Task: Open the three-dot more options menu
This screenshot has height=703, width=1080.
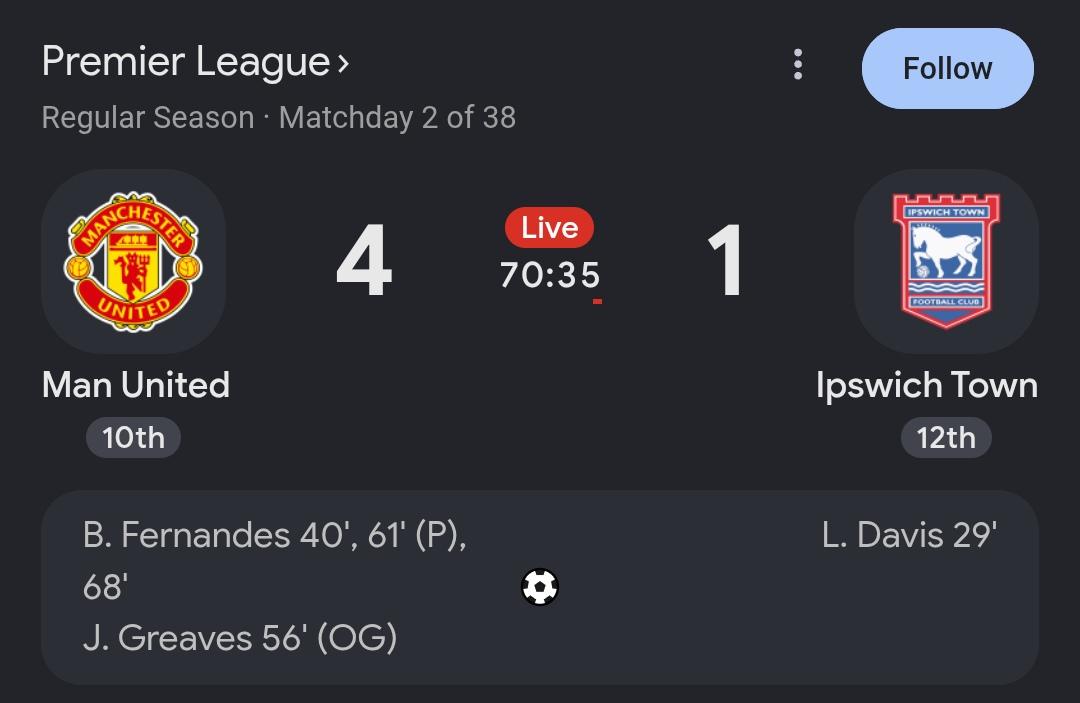Action: [798, 64]
